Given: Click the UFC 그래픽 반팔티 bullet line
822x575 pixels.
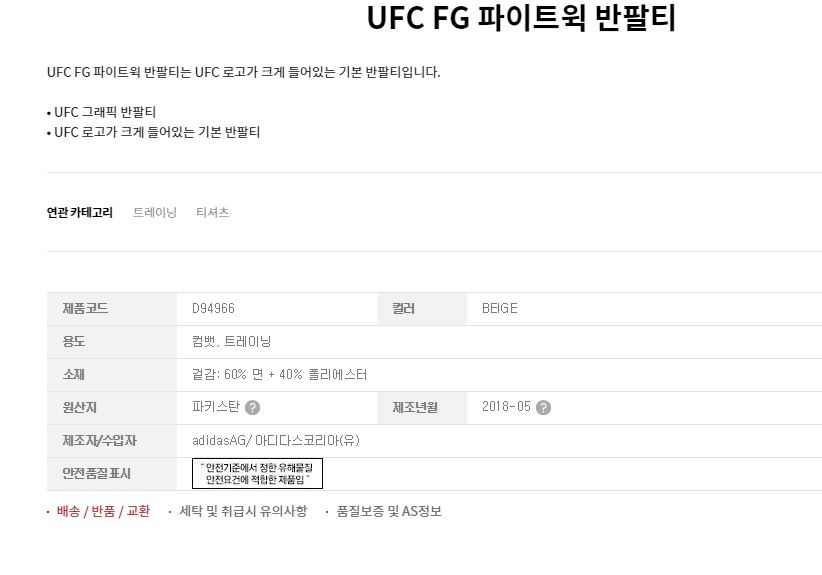Looking at the screenshot, I should [105, 112].
